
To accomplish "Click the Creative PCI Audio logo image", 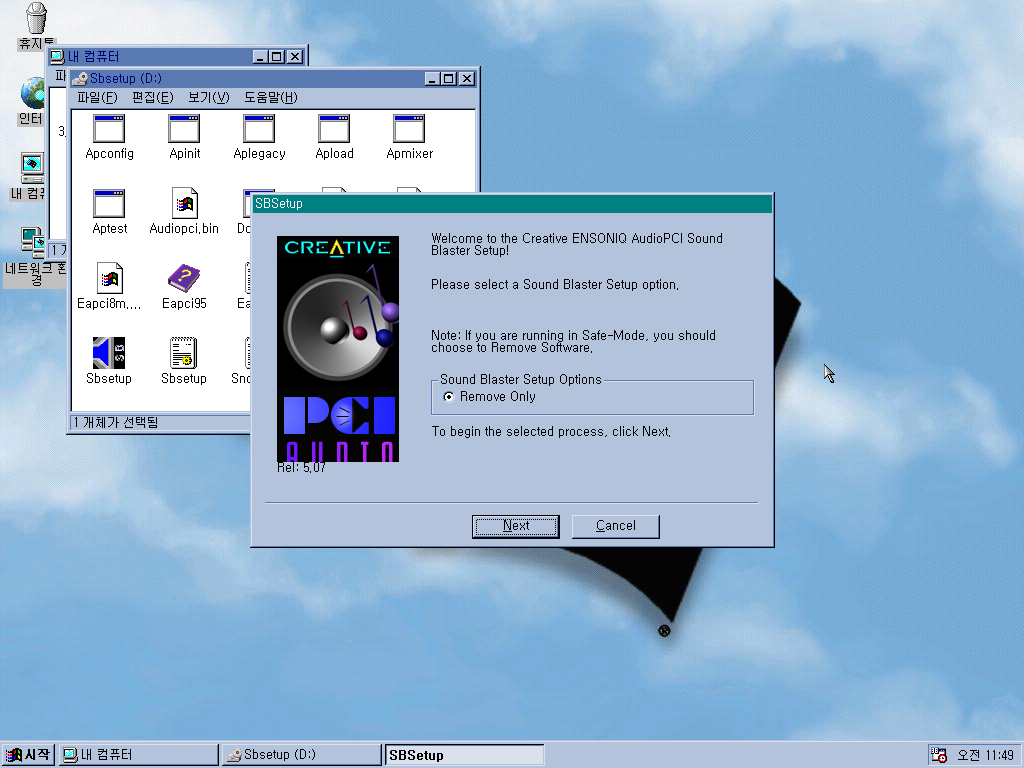I will (338, 349).
